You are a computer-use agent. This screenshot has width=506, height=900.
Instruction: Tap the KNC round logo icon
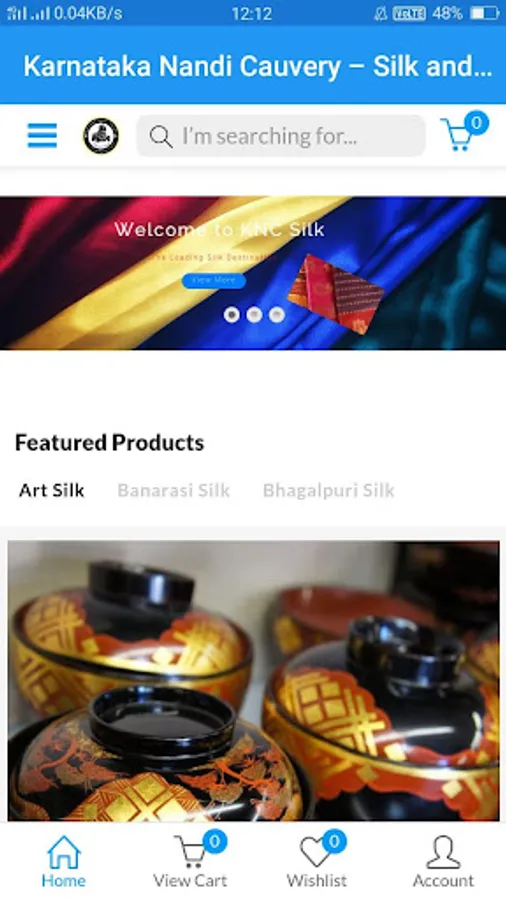tap(101, 136)
